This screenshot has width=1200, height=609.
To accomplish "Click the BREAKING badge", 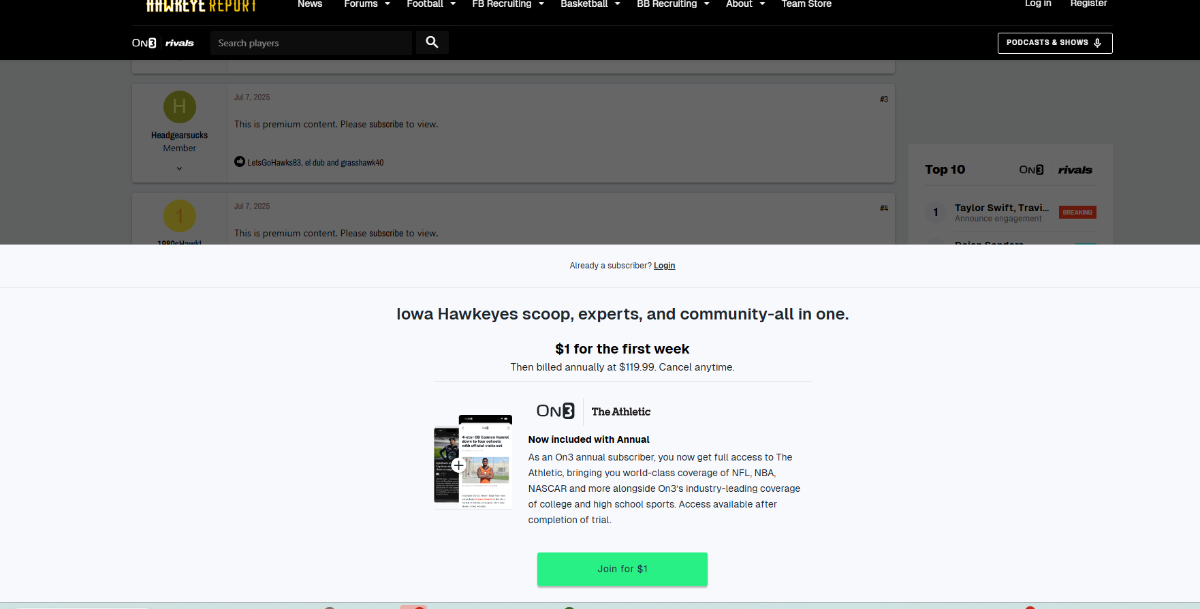I will point(1078,212).
